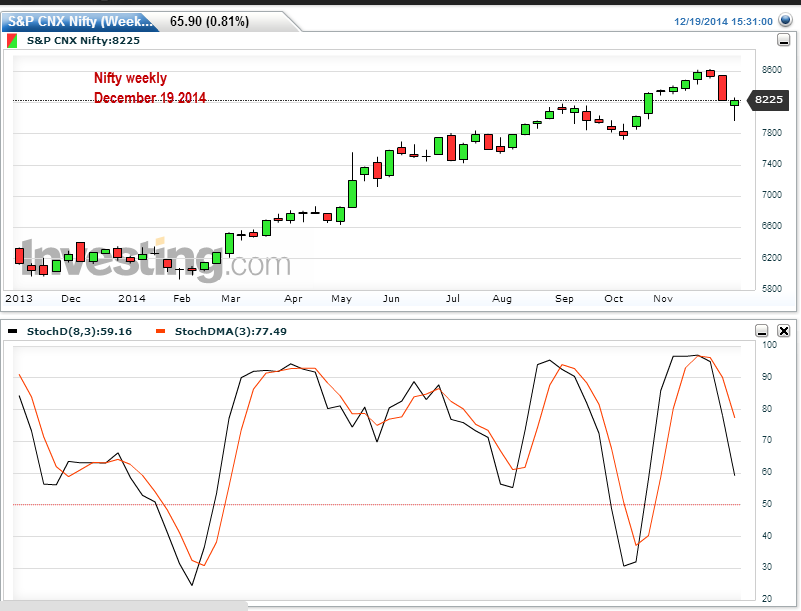The width and height of the screenshot is (801, 611).
Task: Click the 20 stochastic axis label
Action: point(767,599)
